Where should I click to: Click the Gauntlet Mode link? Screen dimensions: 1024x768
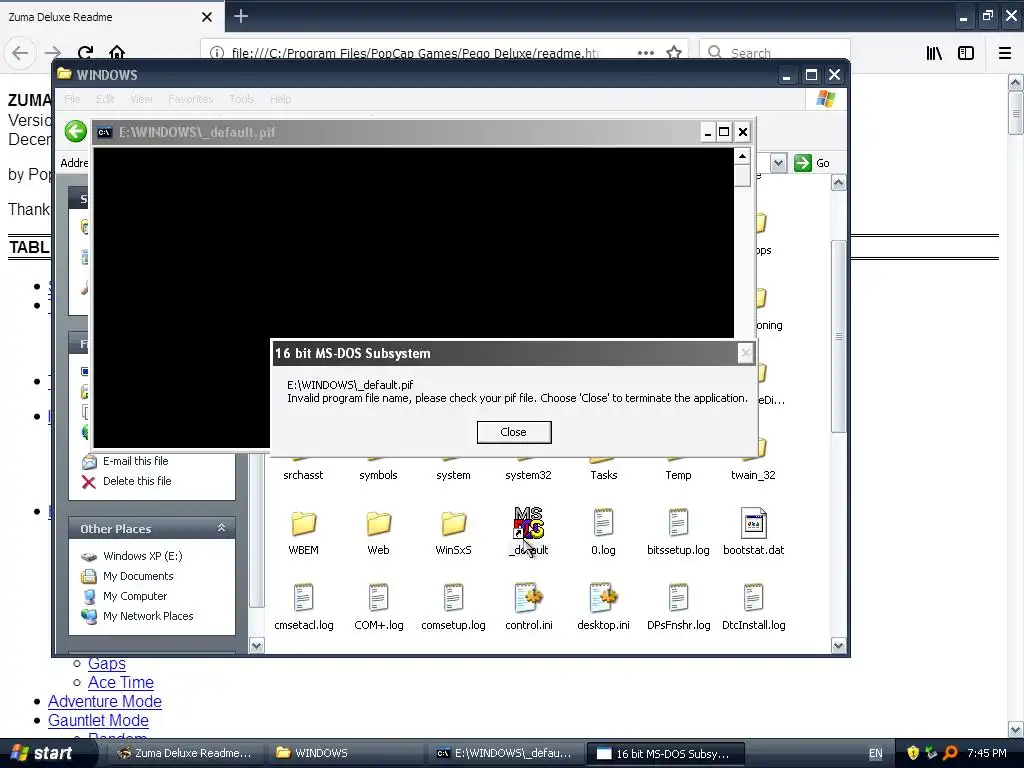coord(99,720)
